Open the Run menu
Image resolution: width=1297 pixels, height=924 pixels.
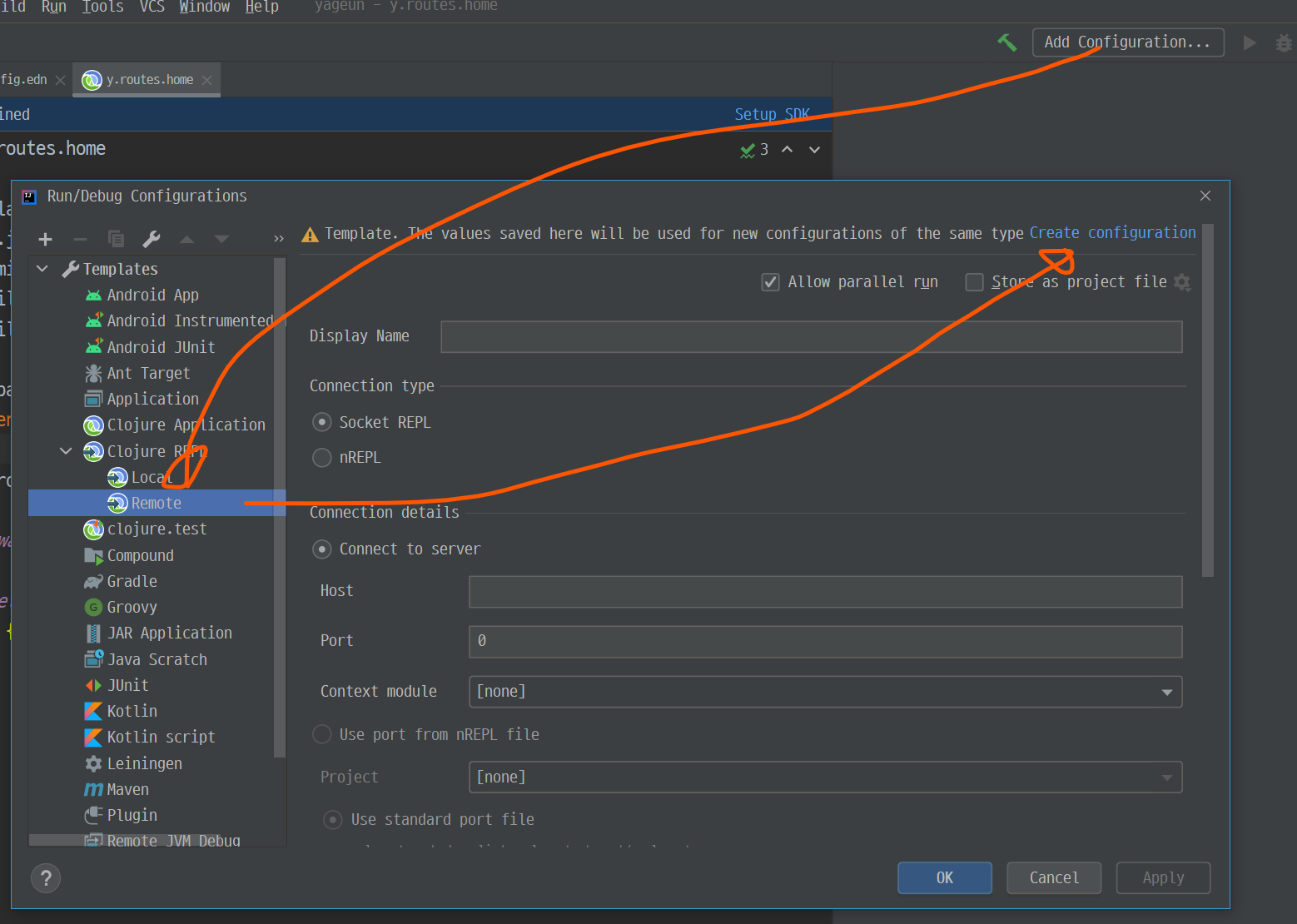54,7
